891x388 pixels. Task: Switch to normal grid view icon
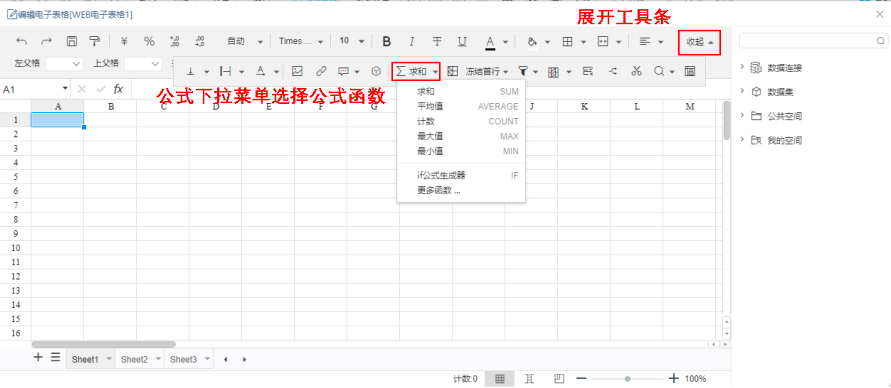coord(500,379)
